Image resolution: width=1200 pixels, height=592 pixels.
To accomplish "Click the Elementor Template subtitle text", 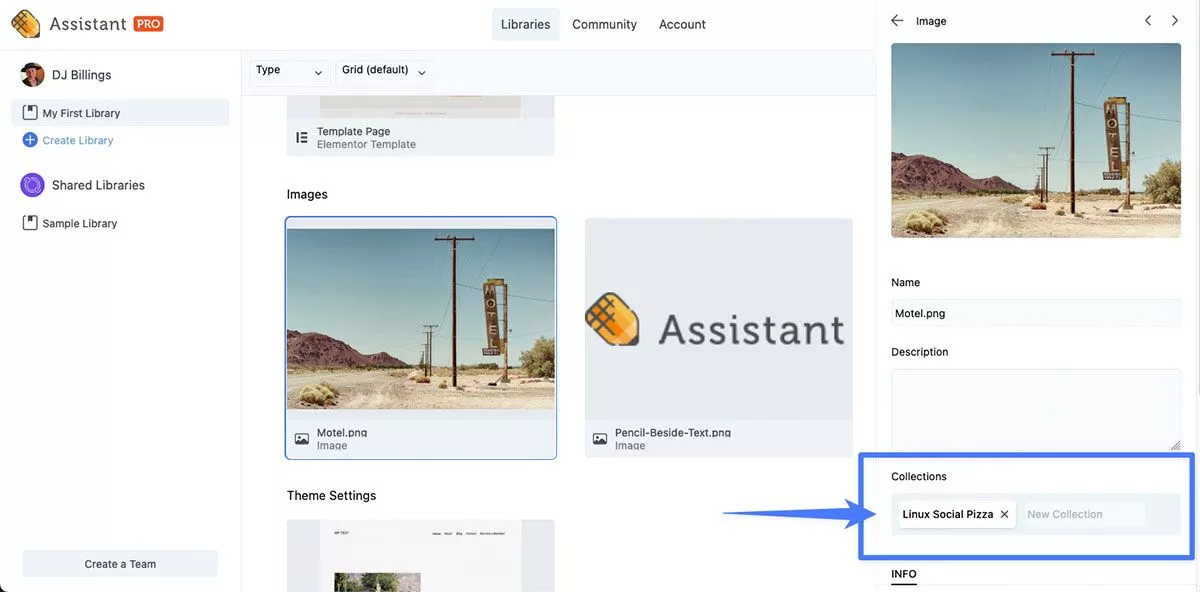I will [366, 144].
